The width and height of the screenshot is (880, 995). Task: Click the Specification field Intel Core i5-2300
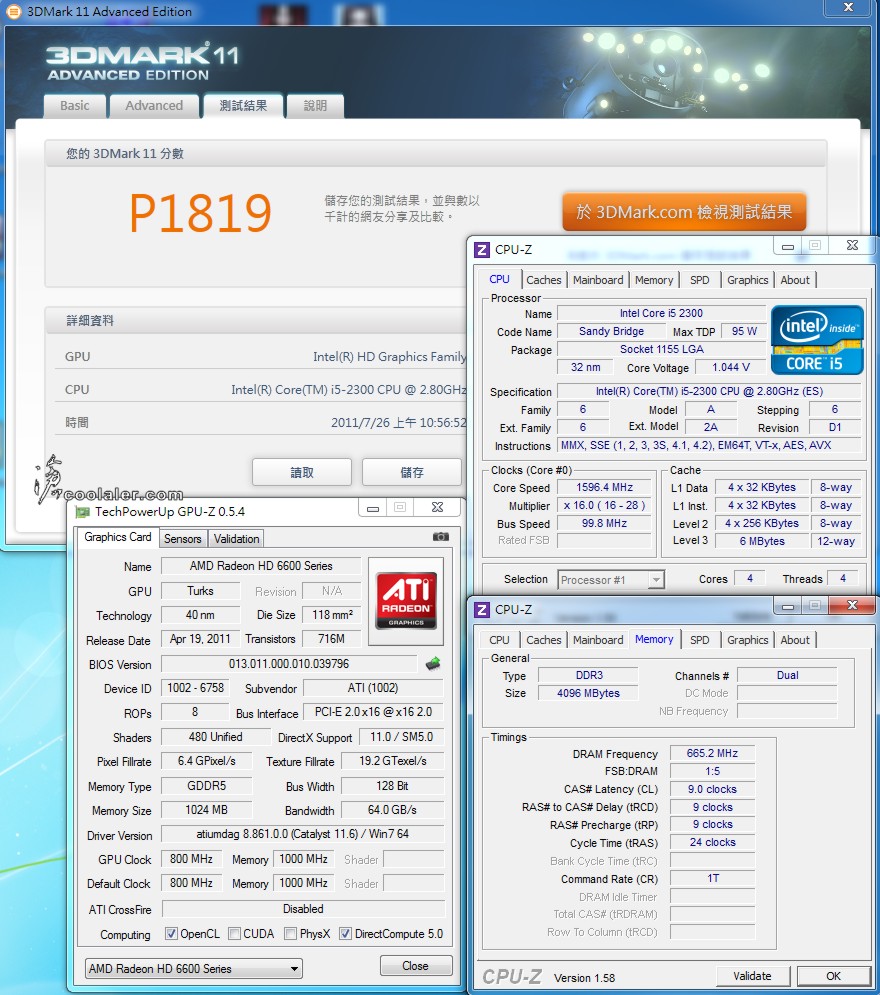(709, 392)
